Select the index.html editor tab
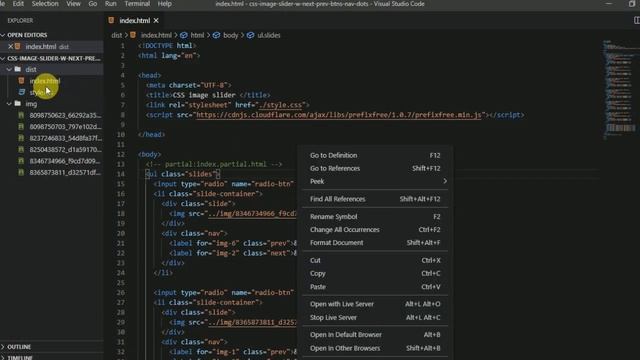Image resolution: width=640 pixels, height=360 pixels. coord(134,20)
